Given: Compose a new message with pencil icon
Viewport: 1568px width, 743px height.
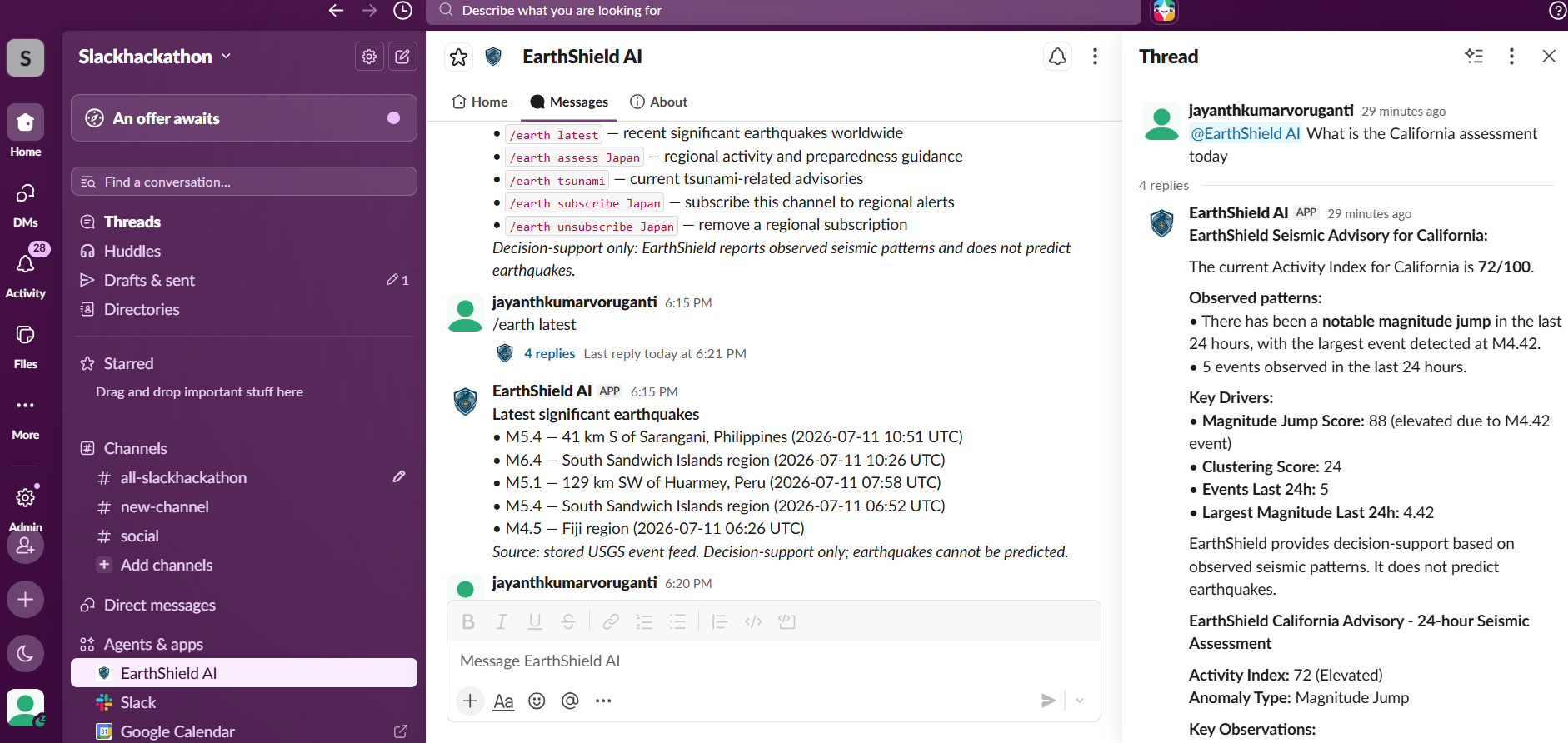Looking at the screenshot, I should click(402, 57).
